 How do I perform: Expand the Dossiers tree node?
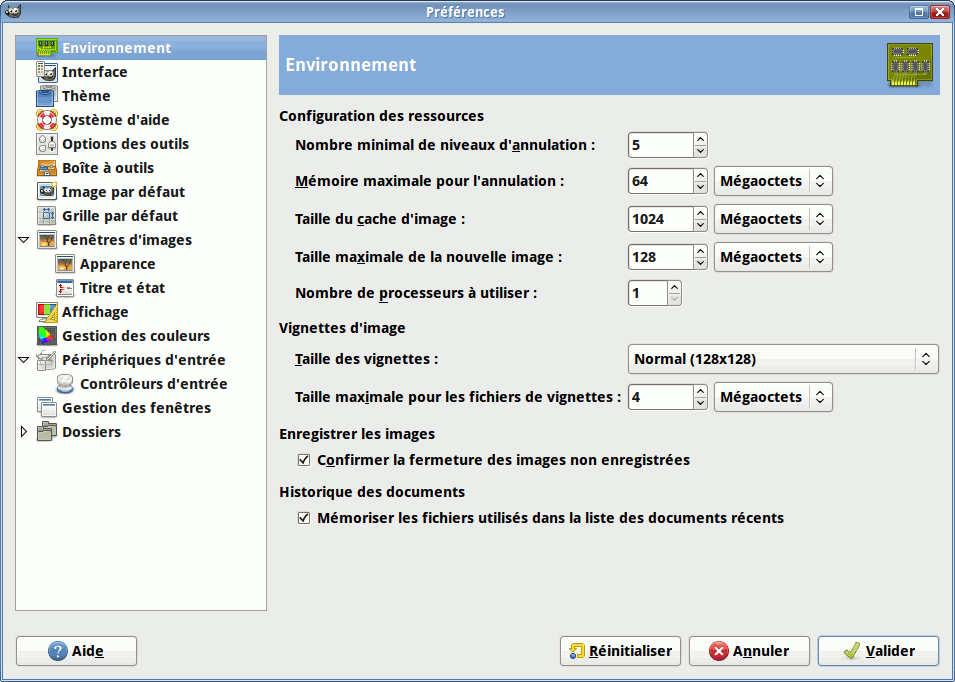click(24, 432)
